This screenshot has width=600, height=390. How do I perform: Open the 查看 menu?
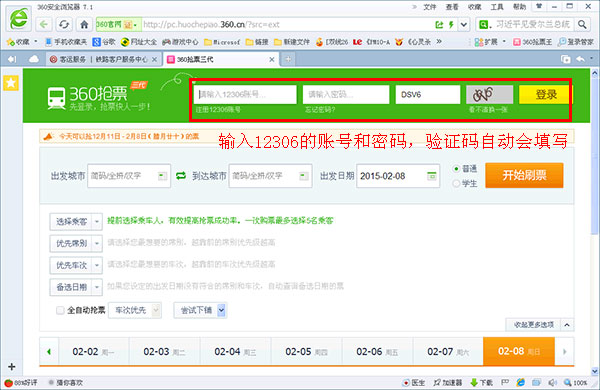(x=452, y=7)
